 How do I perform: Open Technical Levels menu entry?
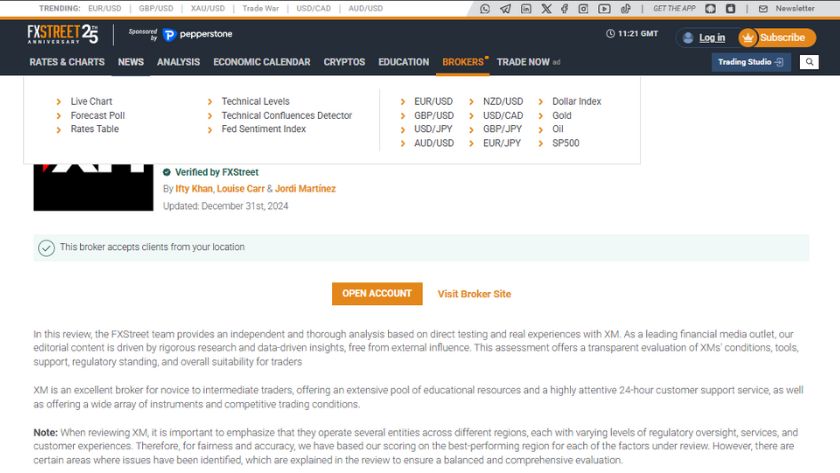point(256,101)
